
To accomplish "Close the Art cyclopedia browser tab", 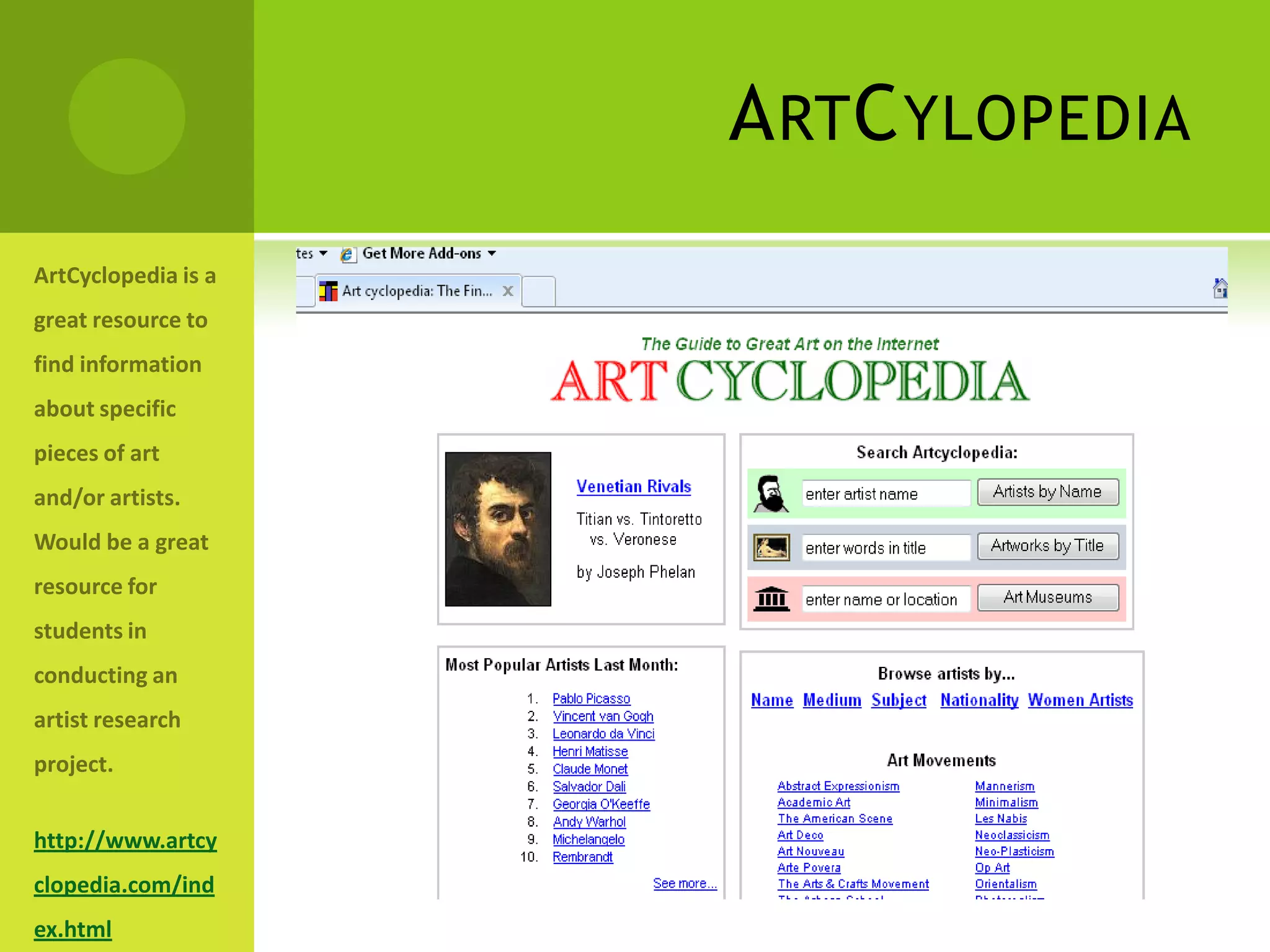I will tap(508, 291).
